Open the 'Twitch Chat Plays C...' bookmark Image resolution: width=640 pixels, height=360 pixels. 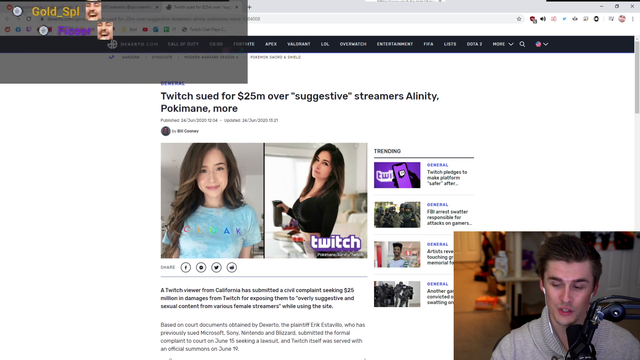click(204, 29)
